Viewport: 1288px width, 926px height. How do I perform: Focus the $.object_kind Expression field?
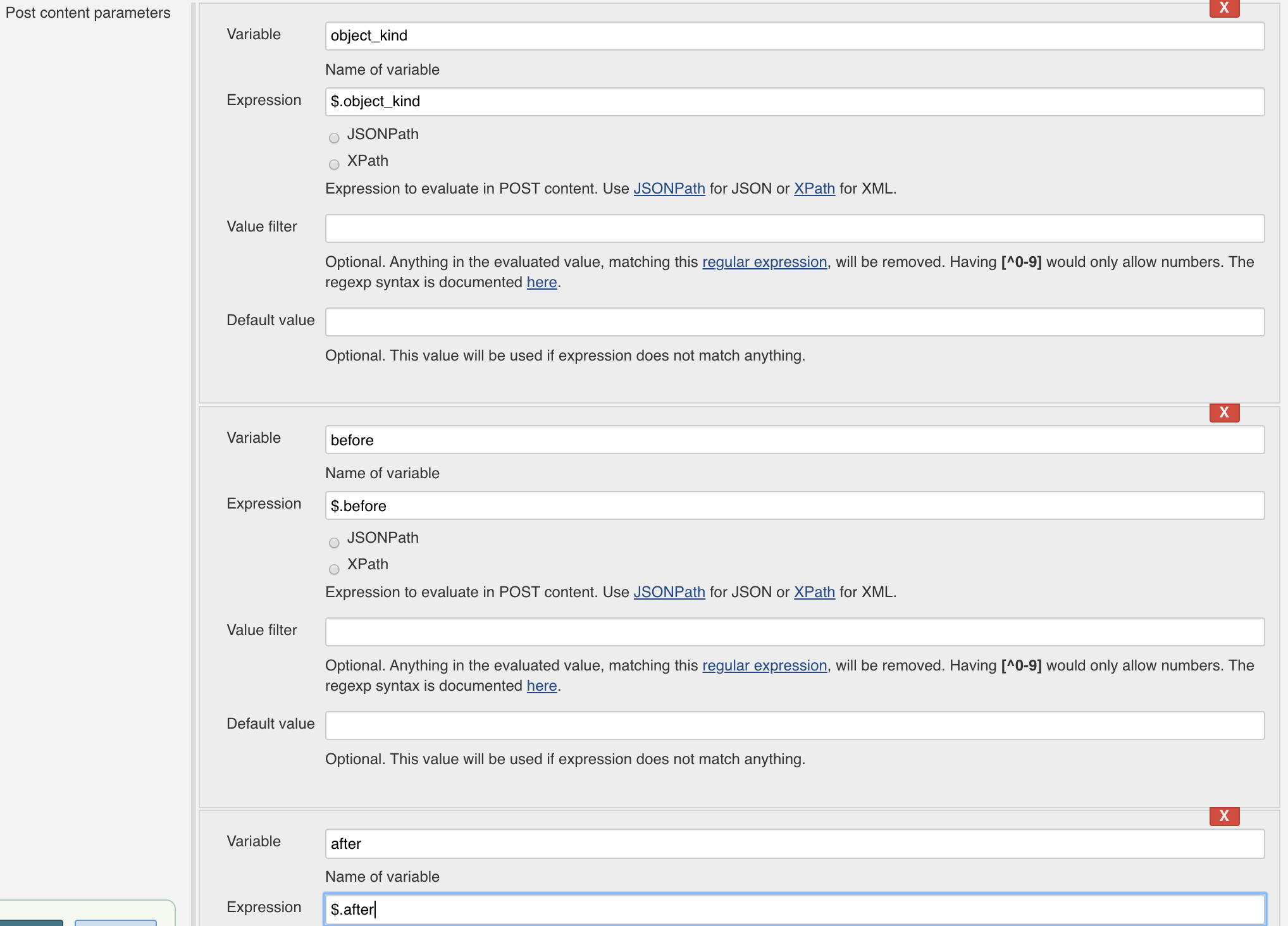tap(795, 102)
